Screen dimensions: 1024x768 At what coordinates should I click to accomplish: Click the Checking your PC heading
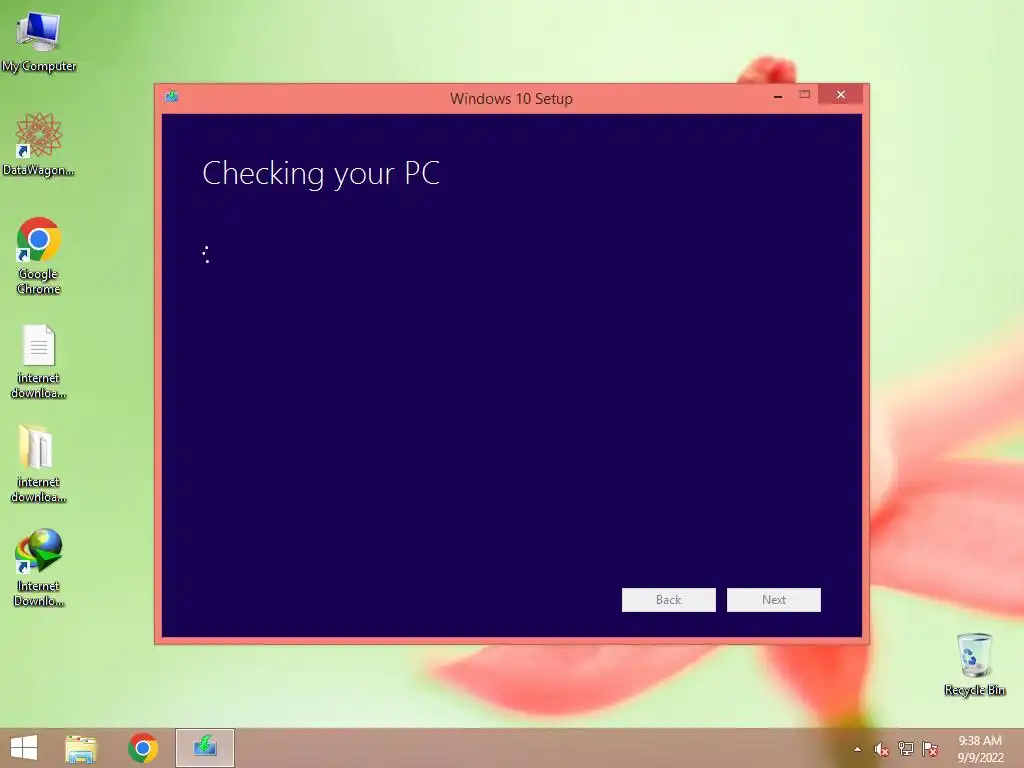[321, 174]
